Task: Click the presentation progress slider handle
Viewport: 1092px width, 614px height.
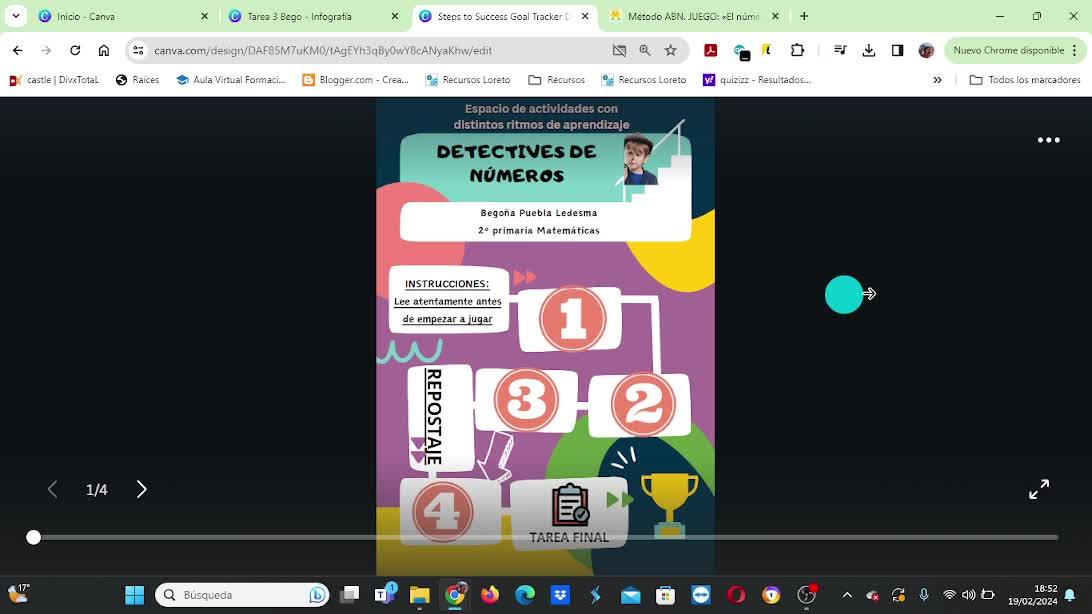Action: pos(33,537)
